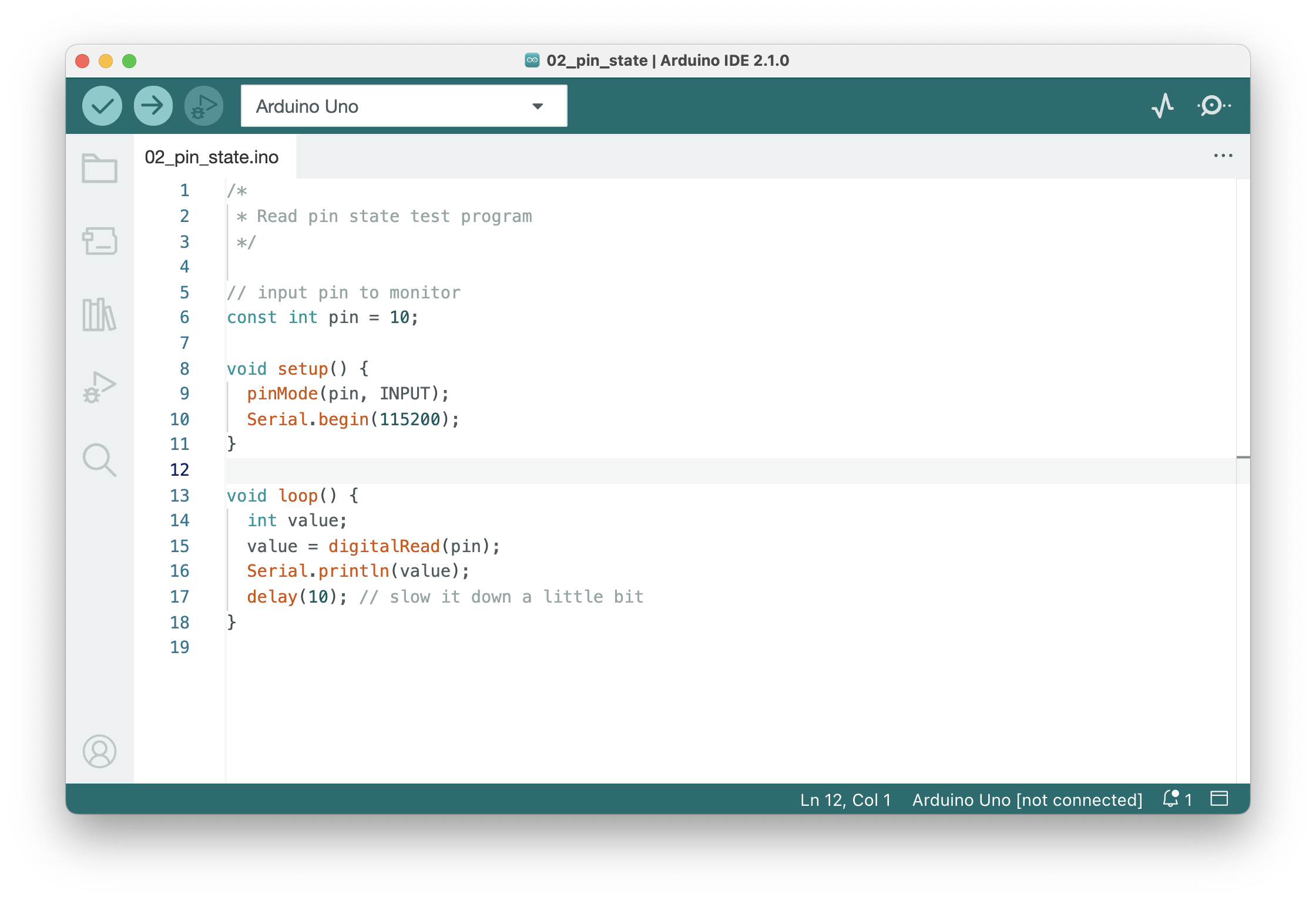Minimize the window with the yellow button
Viewport: 1316px width, 901px height.
coord(106,61)
